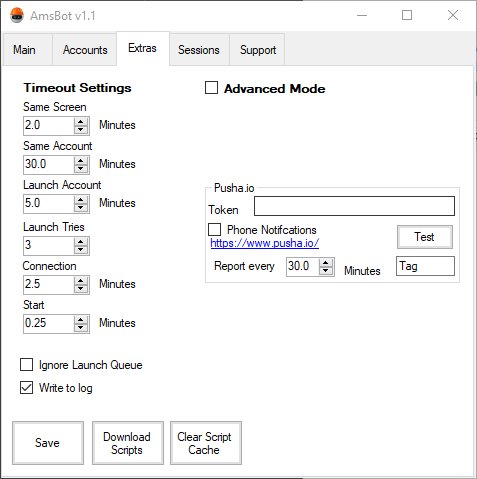This screenshot has width=477, height=479.
Task: Click the AmsBot app icon in title bar
Action: 17,15
